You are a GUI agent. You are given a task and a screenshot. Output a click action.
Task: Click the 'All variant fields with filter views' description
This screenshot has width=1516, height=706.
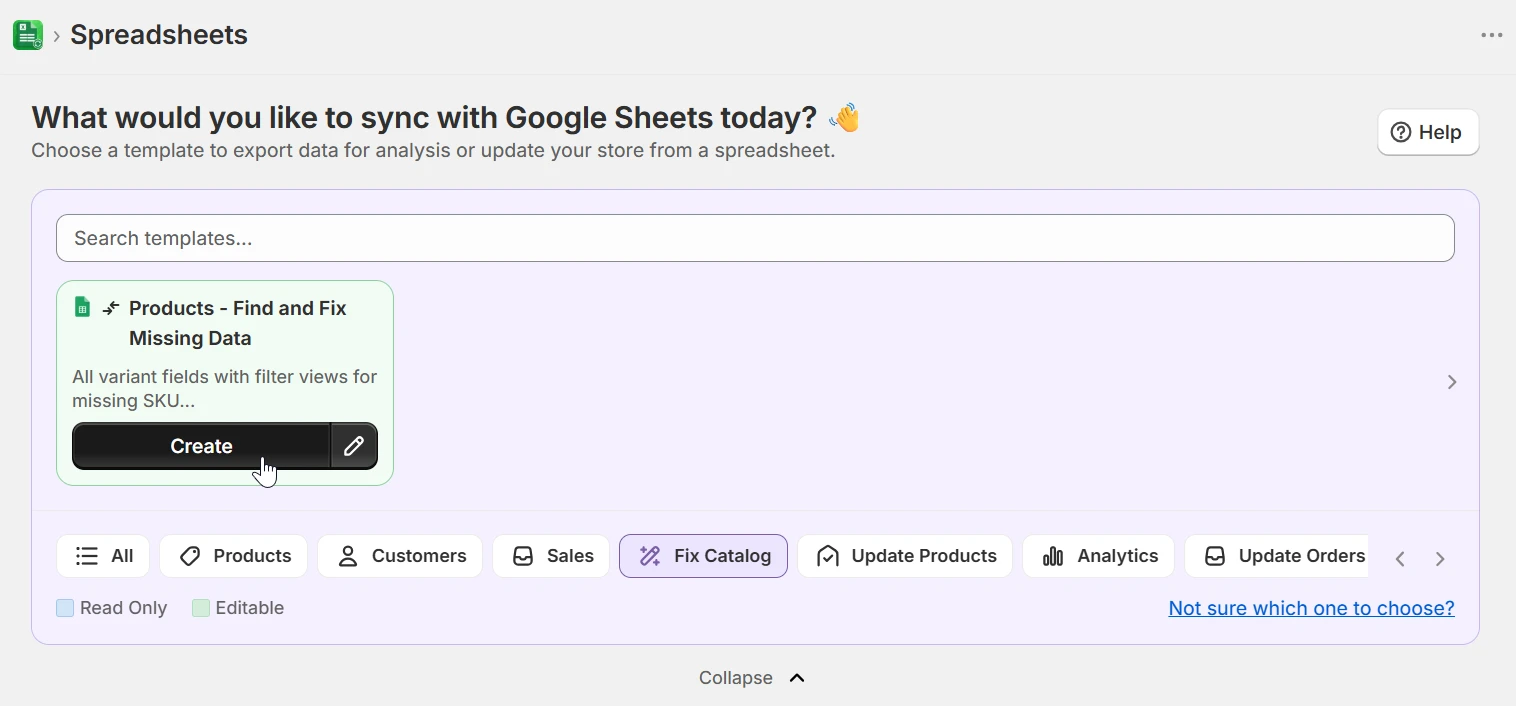(225, 389)
